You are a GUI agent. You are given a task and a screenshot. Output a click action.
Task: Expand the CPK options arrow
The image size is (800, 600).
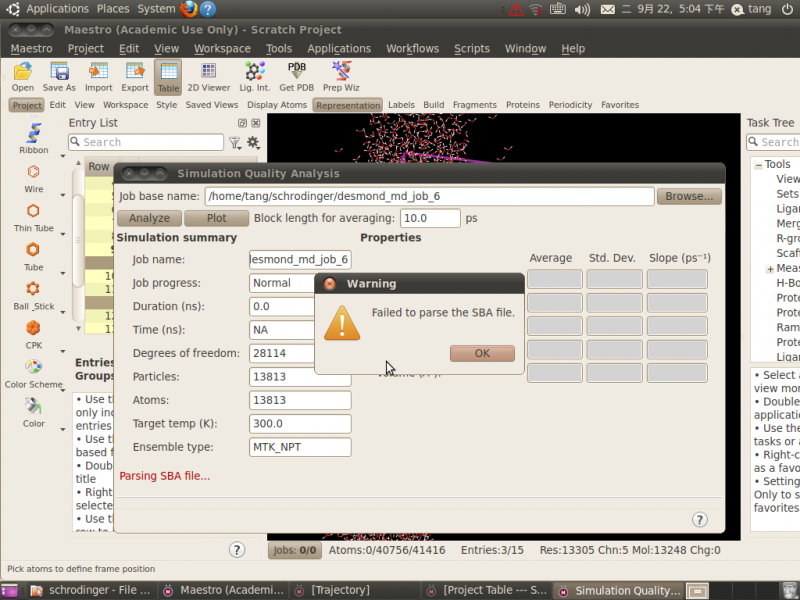click(63, 352)
